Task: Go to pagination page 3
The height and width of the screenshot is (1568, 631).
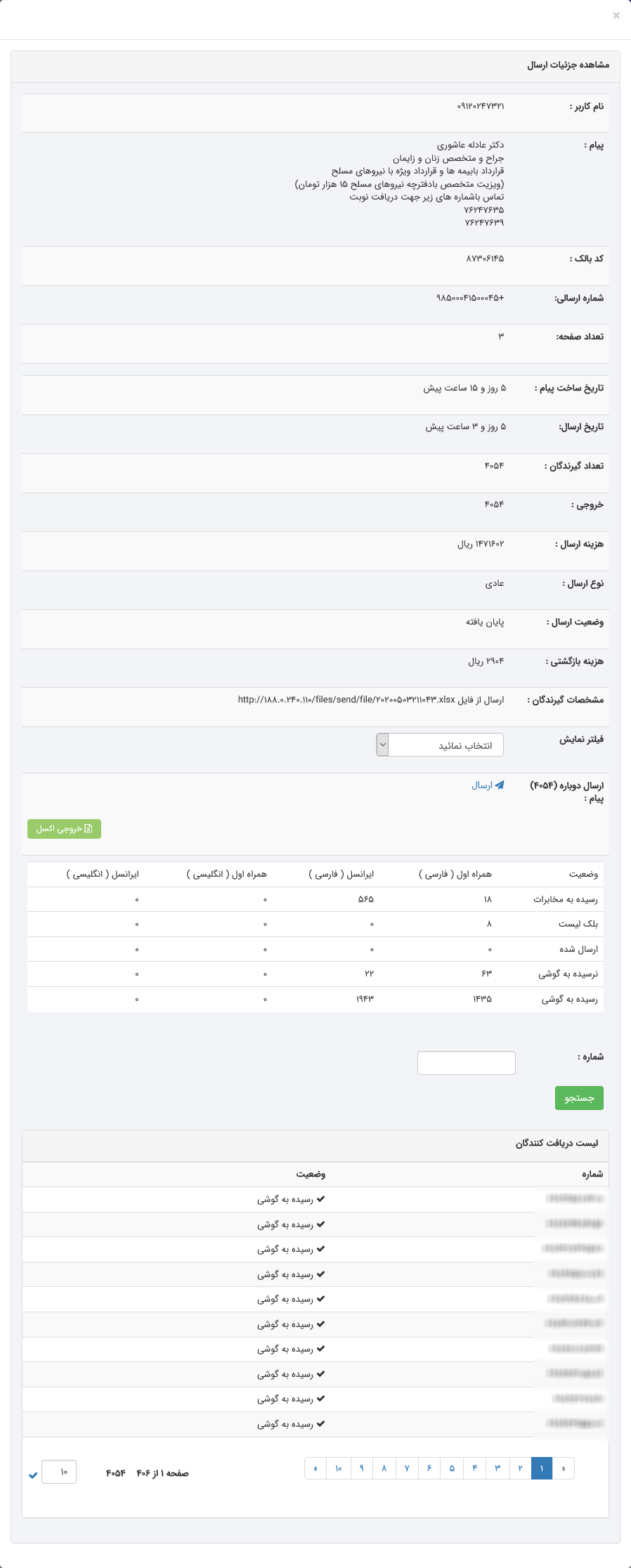Action: [497, 1468]
